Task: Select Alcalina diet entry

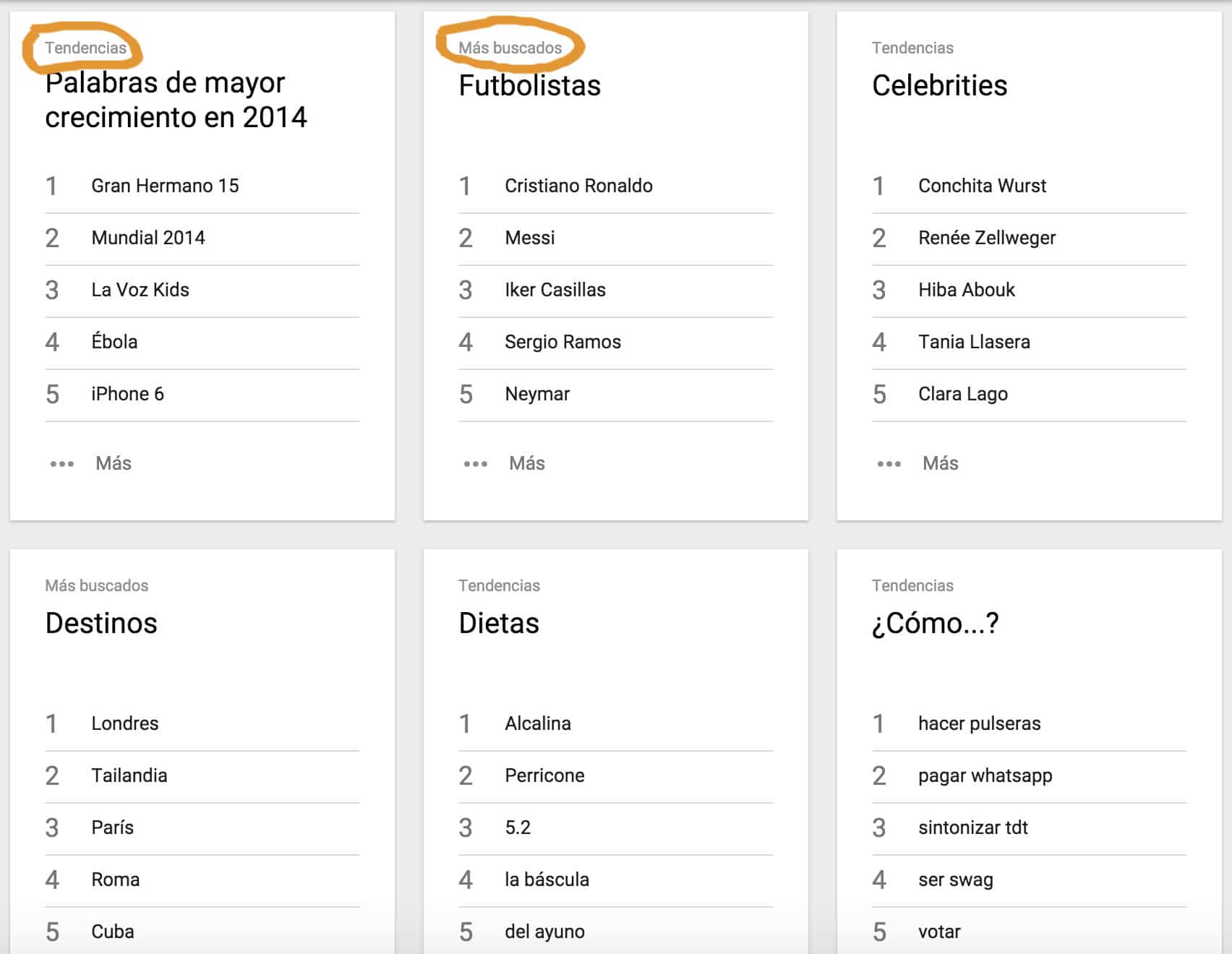Action: [538, 723]
